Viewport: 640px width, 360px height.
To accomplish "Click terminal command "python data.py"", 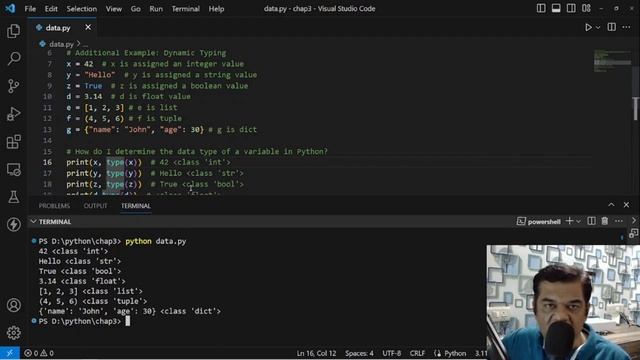I will tap(156, 241).
